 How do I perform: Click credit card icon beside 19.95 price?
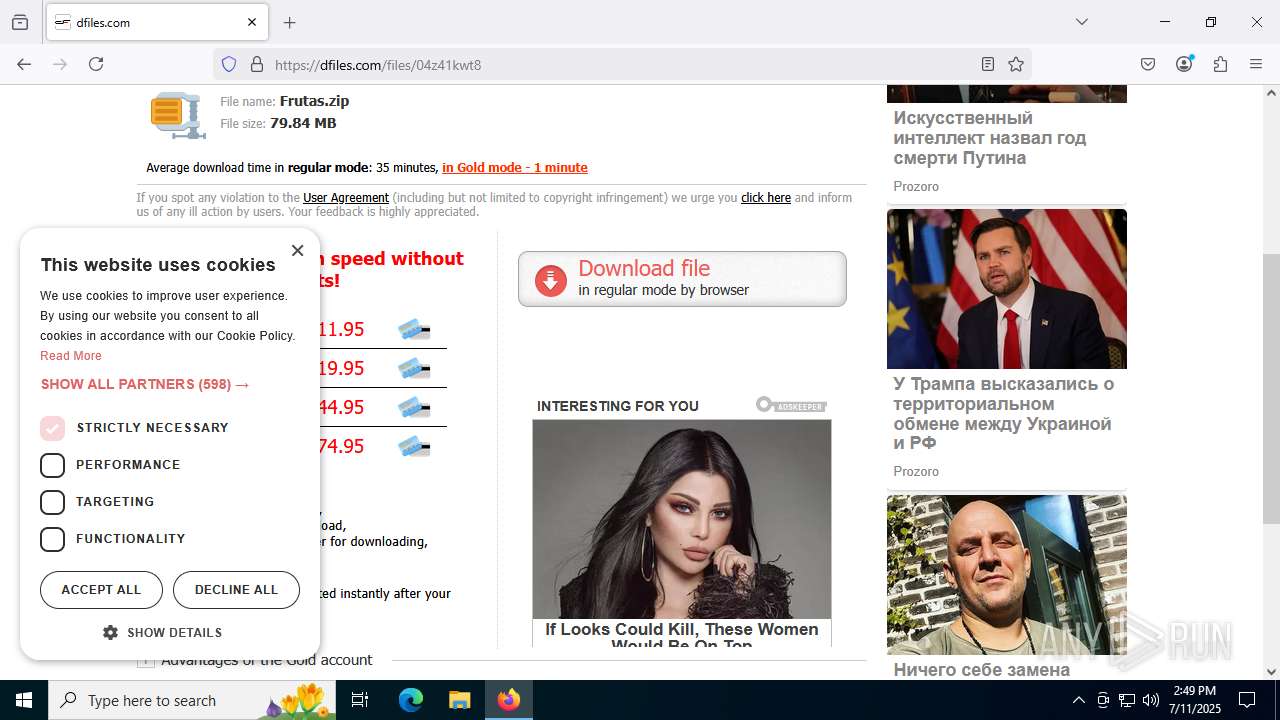click(x=414, y=368)
